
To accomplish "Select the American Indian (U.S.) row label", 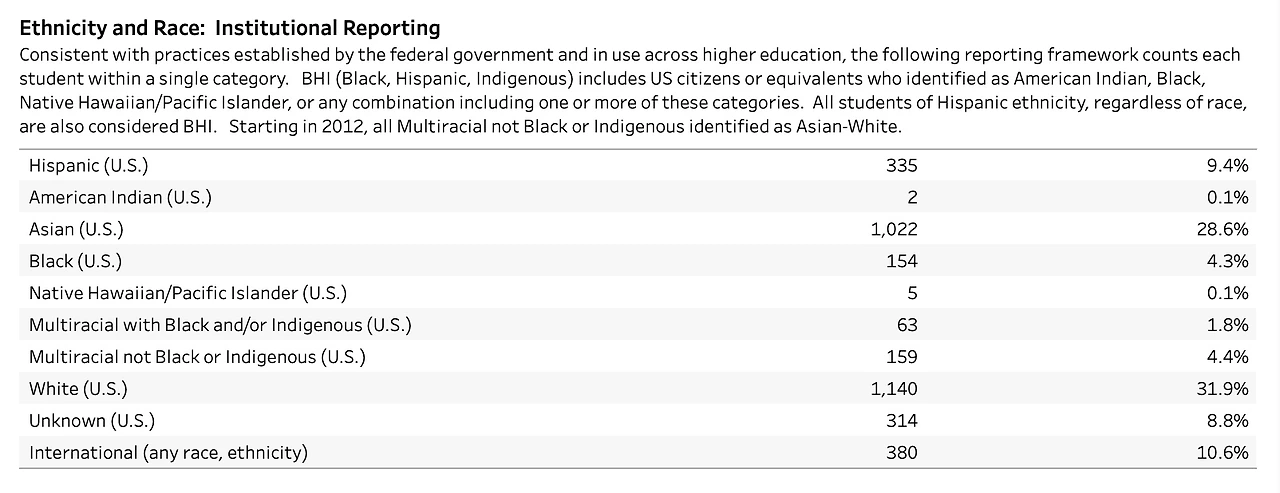I will click(x=120, y=198).
